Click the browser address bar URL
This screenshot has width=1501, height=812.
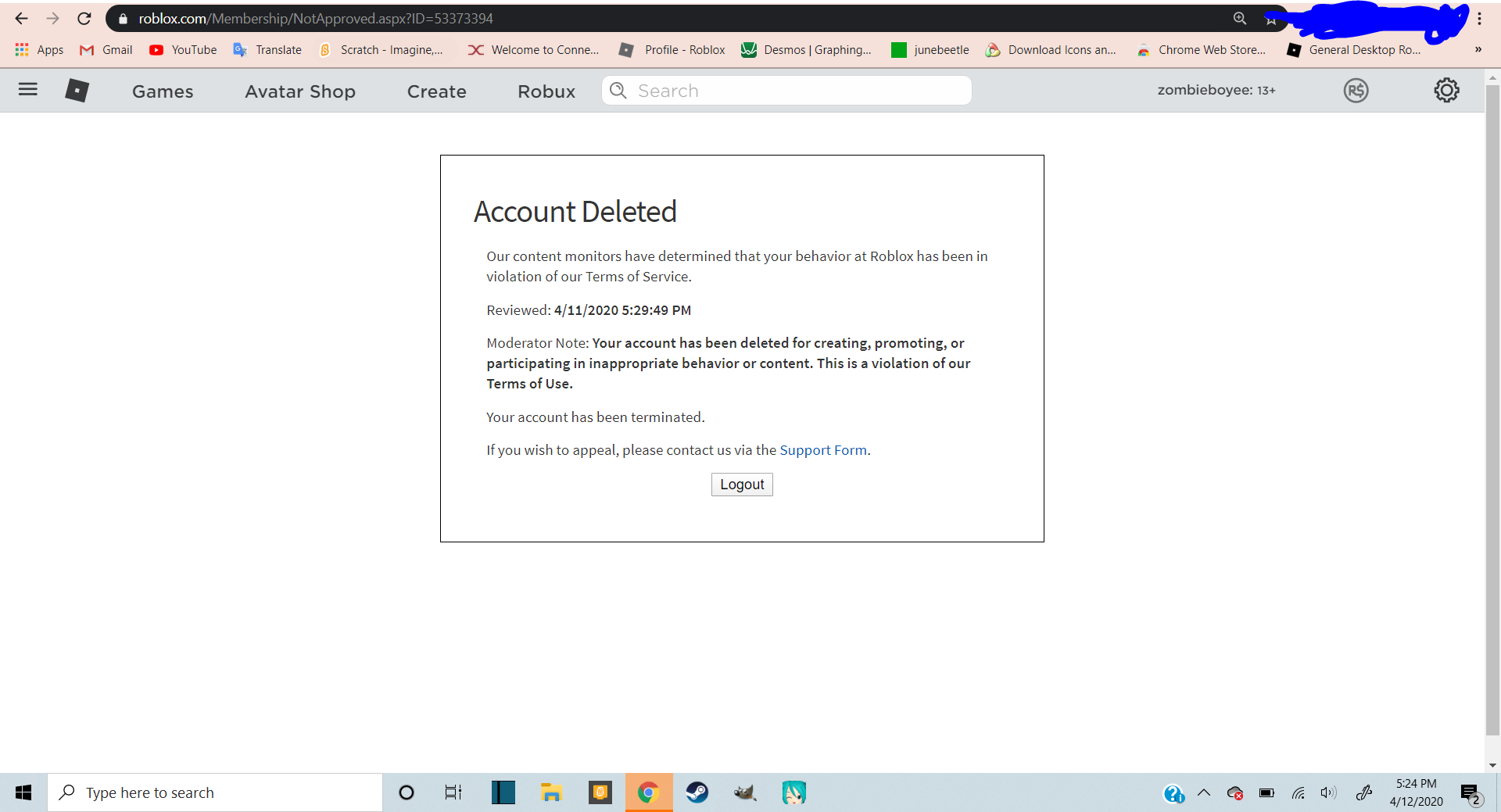(316, 19)
